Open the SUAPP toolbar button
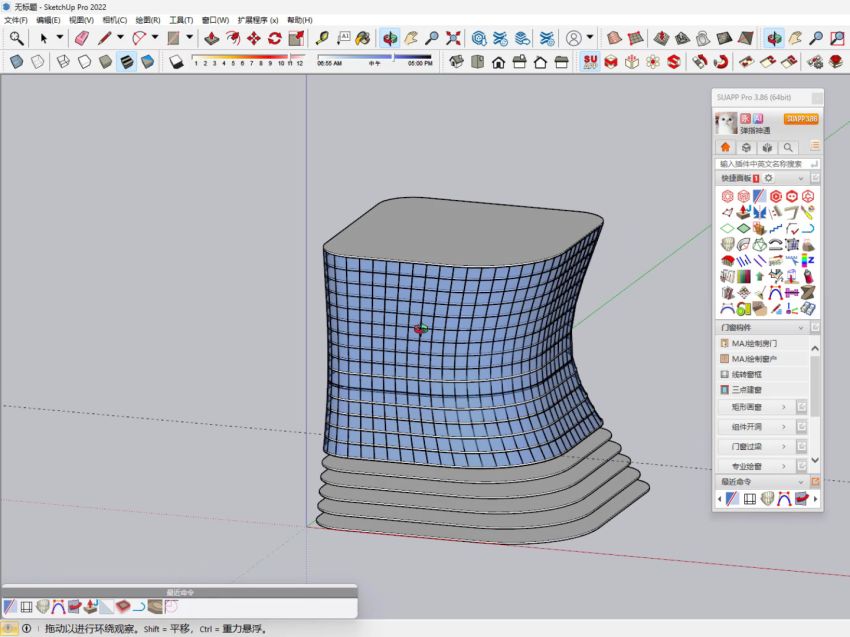This screenshot has width=850, height=637. [590, 61]
